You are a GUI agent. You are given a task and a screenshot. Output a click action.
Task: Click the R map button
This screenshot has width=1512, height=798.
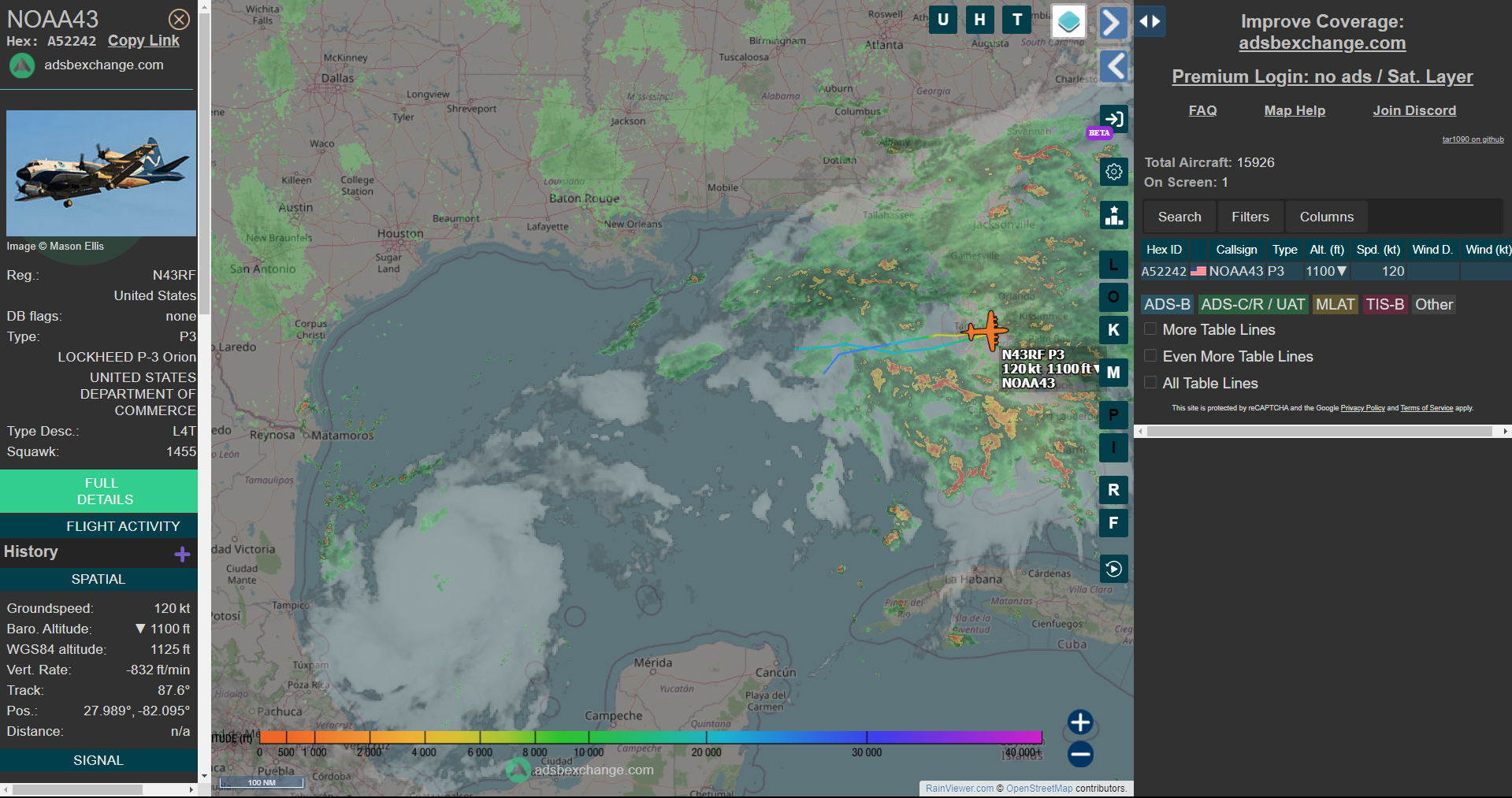coord(1113,490)
